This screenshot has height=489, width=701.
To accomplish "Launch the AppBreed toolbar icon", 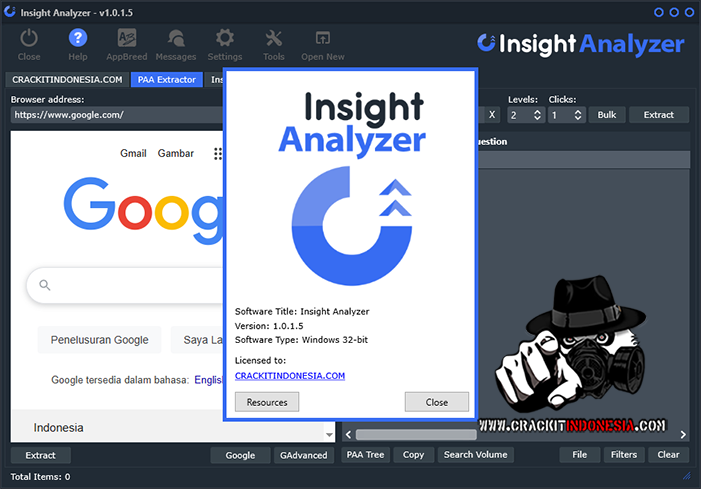I will click(x=127, y=39).
